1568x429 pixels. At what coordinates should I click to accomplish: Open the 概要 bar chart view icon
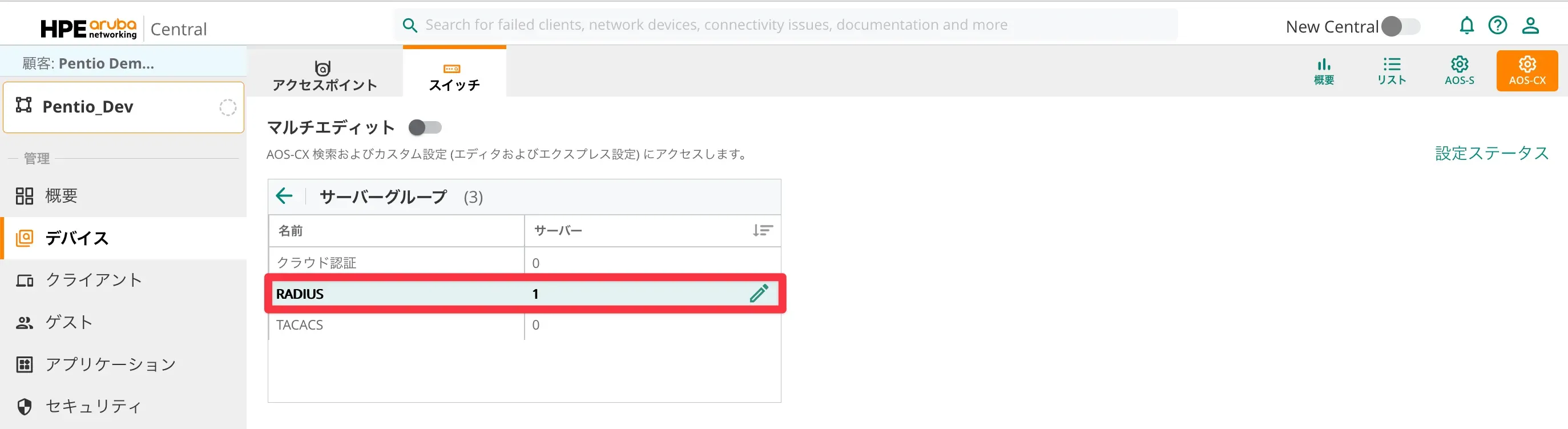(1324, 71)
